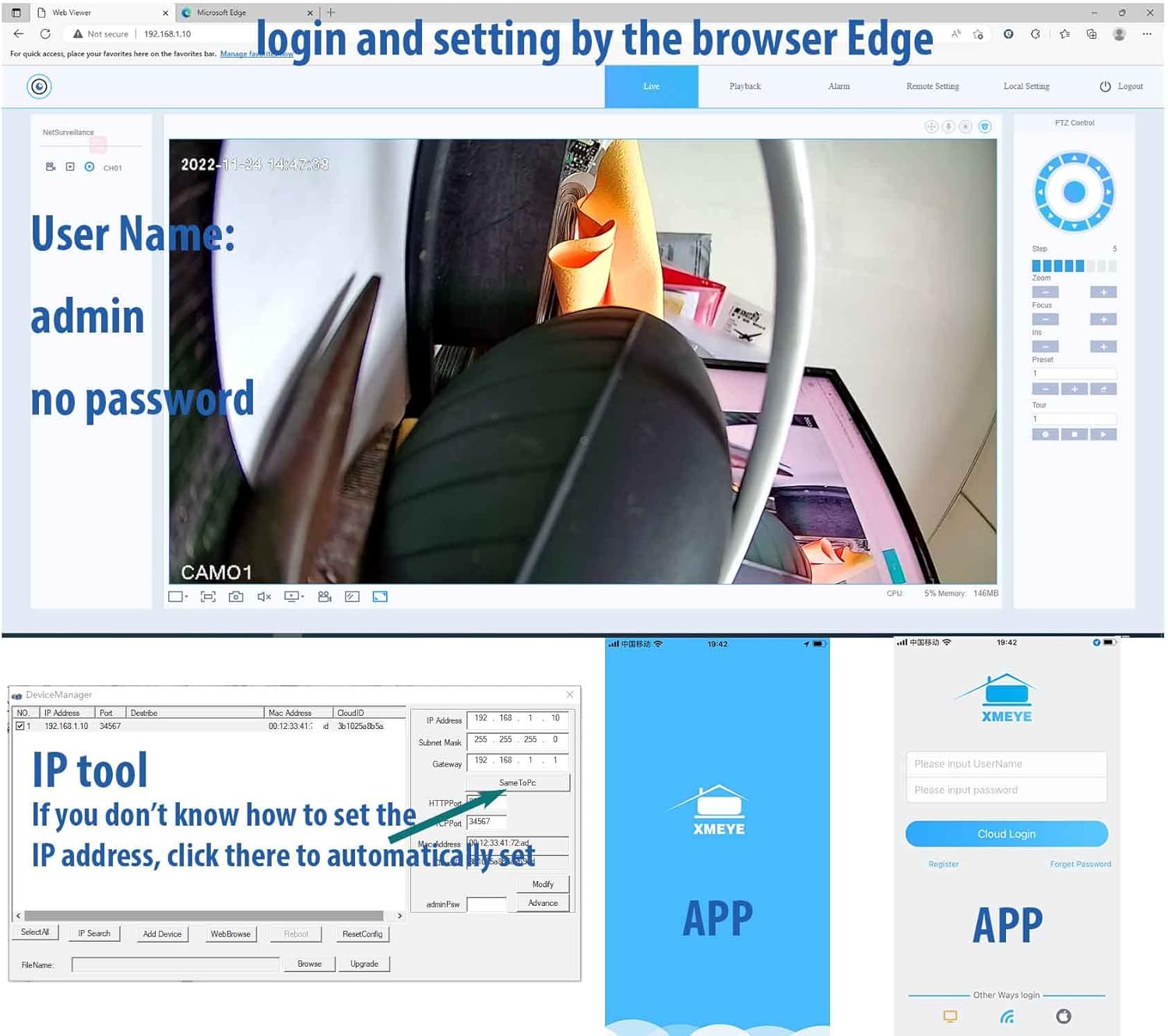Click the PTZ center button
This screenshot has height=1036, width=1168.
[1075, 192]
